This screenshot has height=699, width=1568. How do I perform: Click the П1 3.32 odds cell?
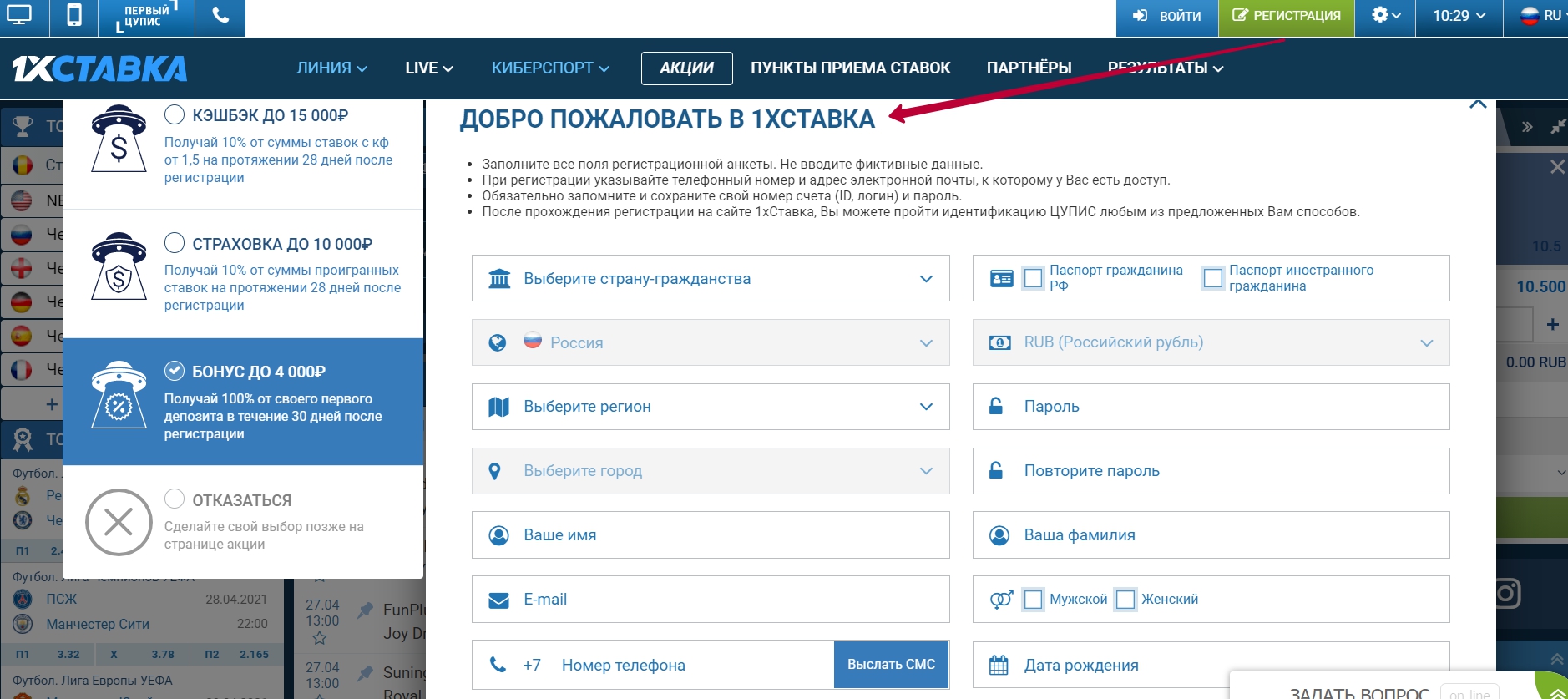(48, 655)
